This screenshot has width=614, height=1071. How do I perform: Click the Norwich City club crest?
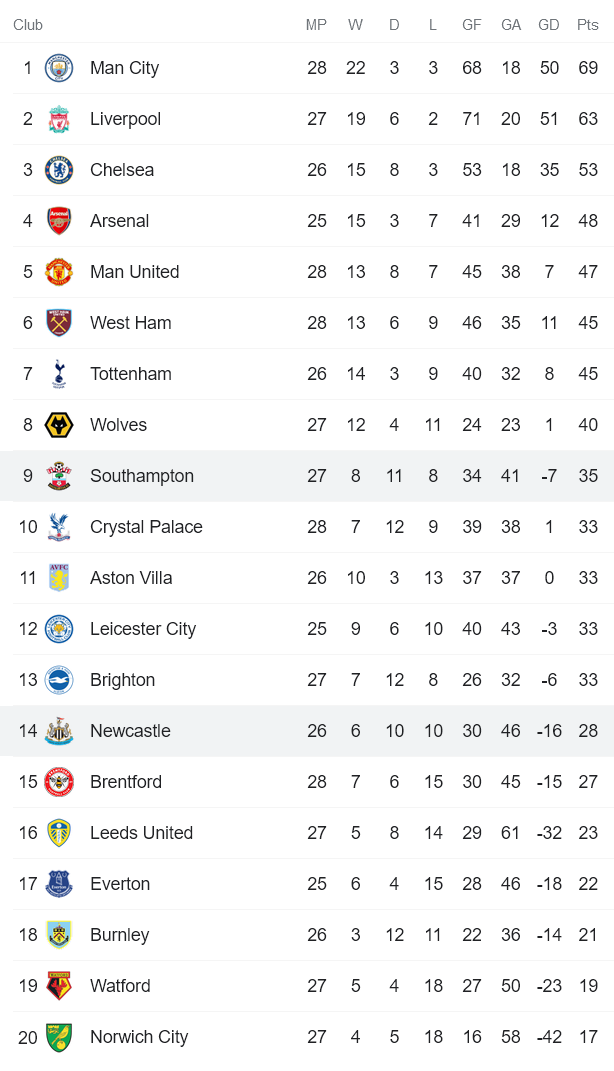pyautogui.click(x=58, y=1036)
